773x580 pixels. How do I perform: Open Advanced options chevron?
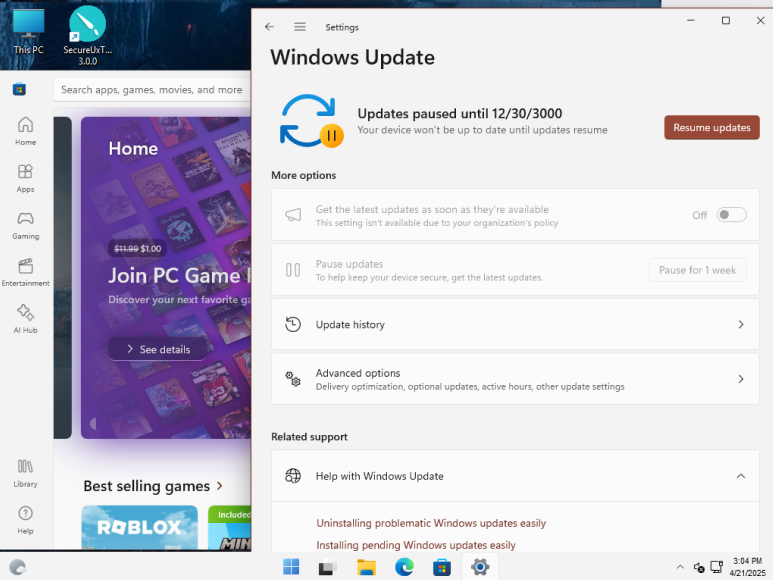740,379
